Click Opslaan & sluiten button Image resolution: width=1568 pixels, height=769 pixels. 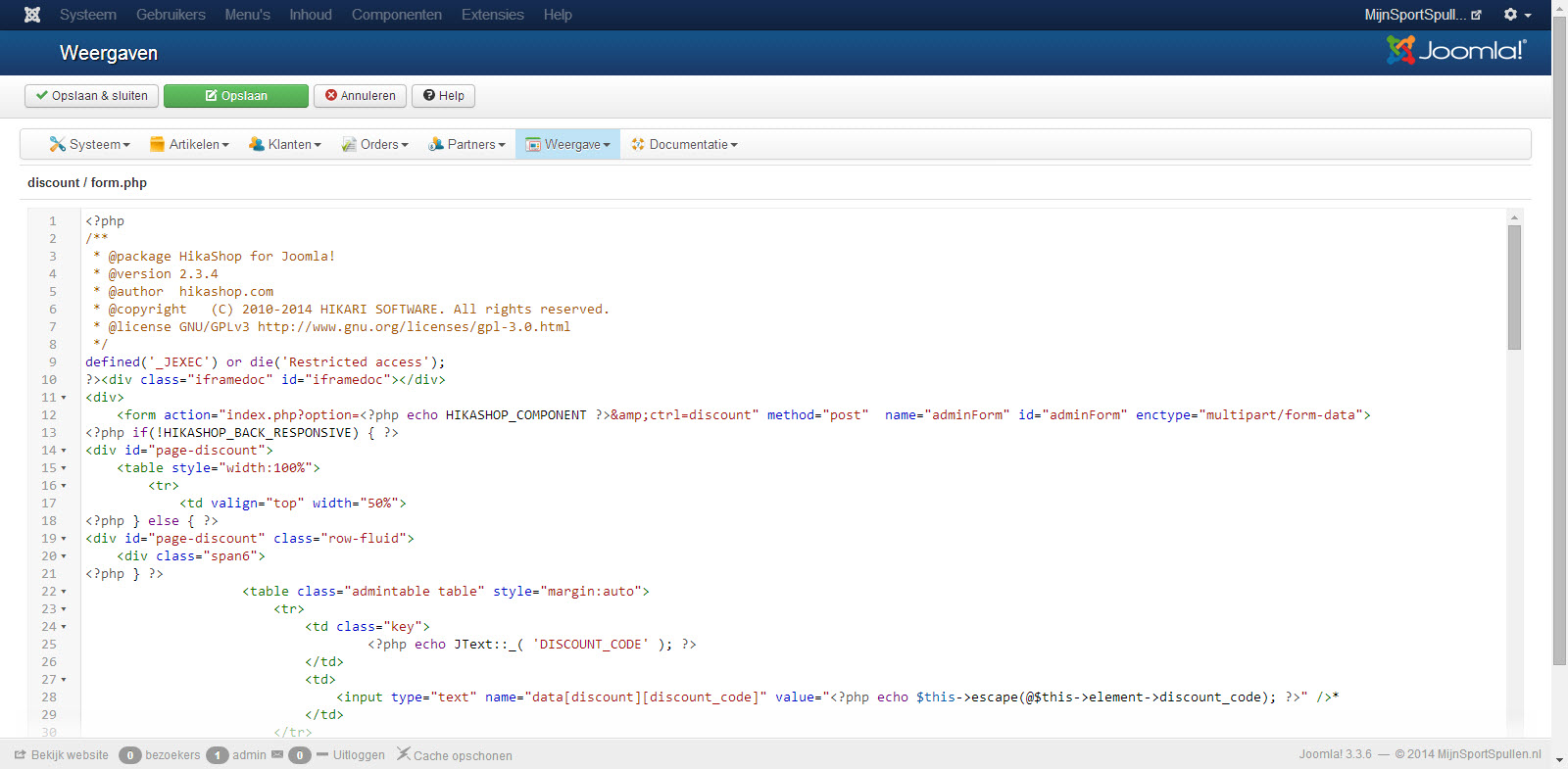91,96
